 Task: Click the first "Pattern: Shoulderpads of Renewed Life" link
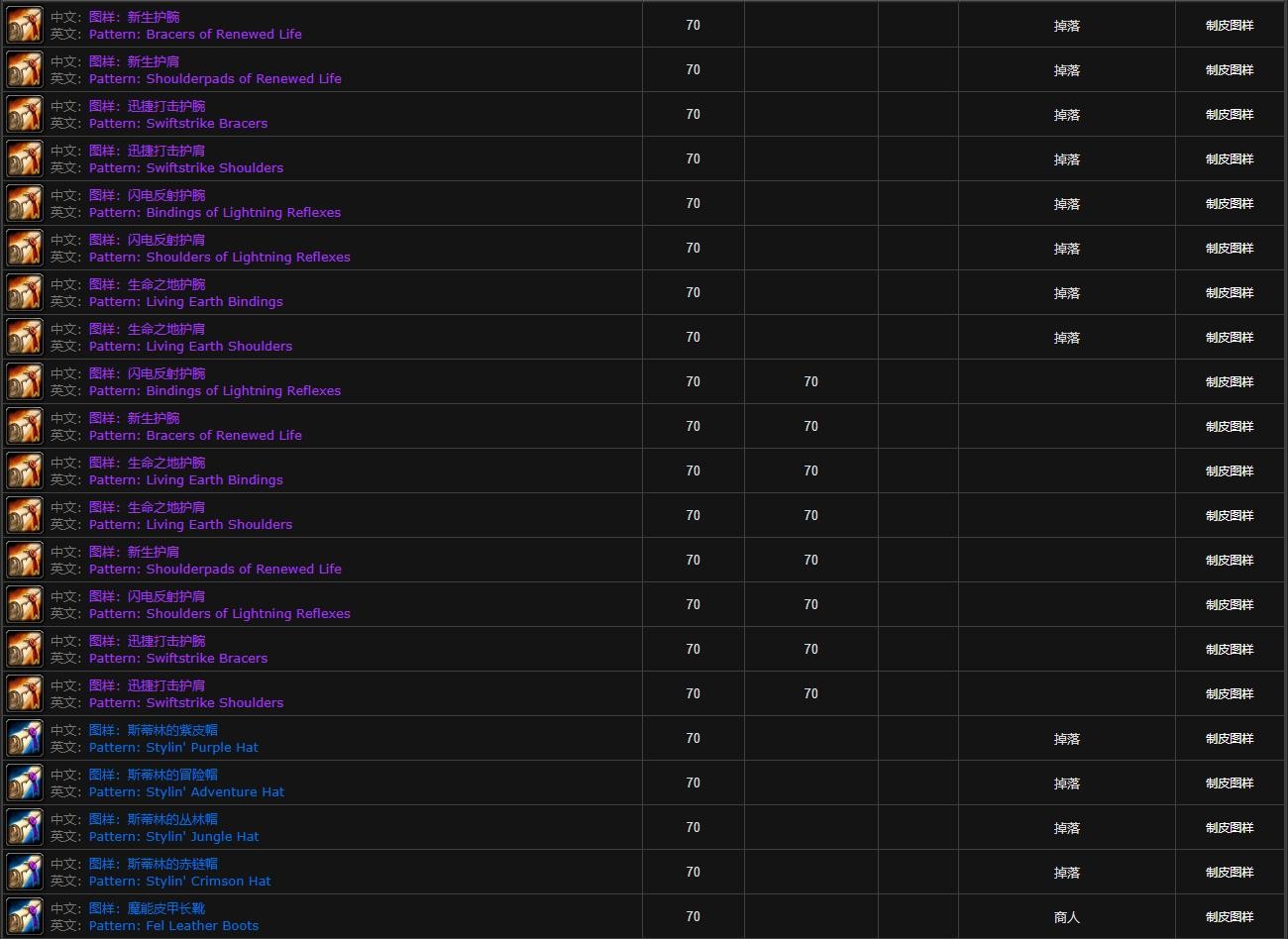tap(215, 79)
